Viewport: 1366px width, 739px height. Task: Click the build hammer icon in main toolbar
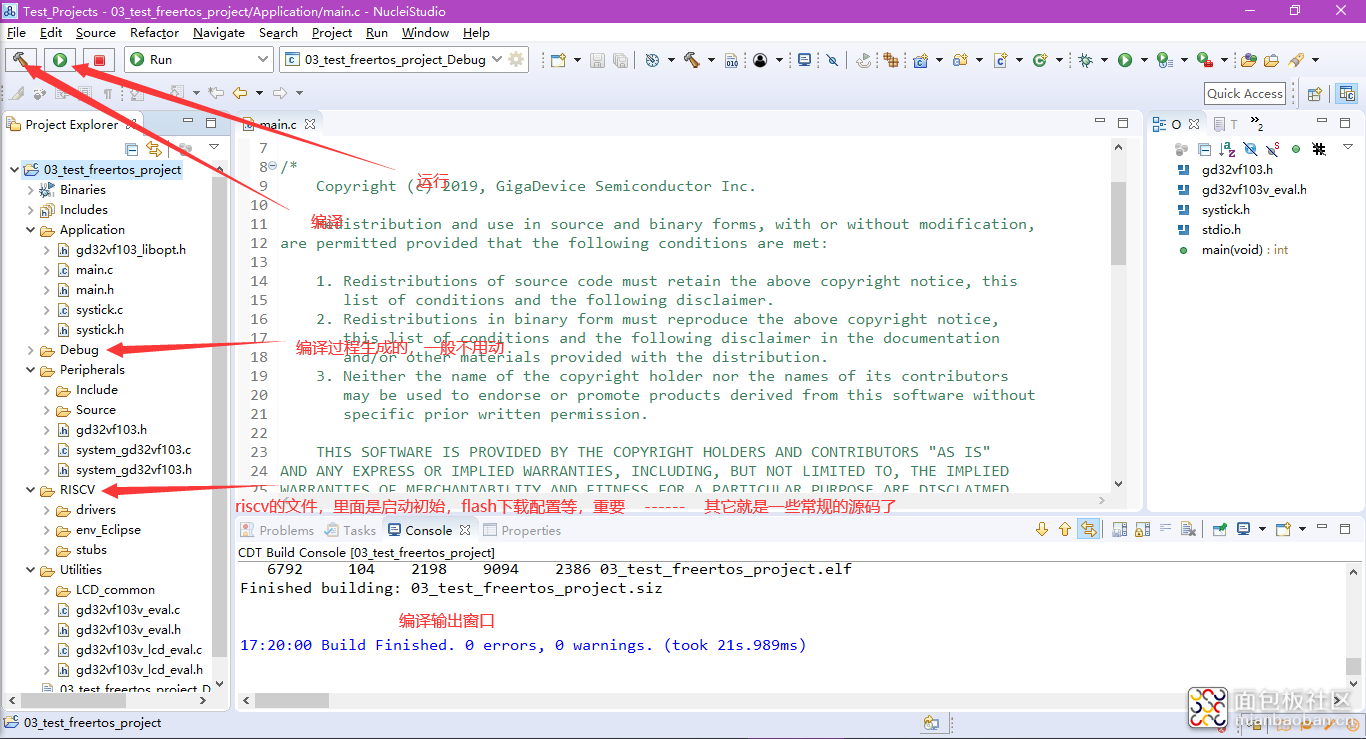pyautogui.click(x=691, y=60)
